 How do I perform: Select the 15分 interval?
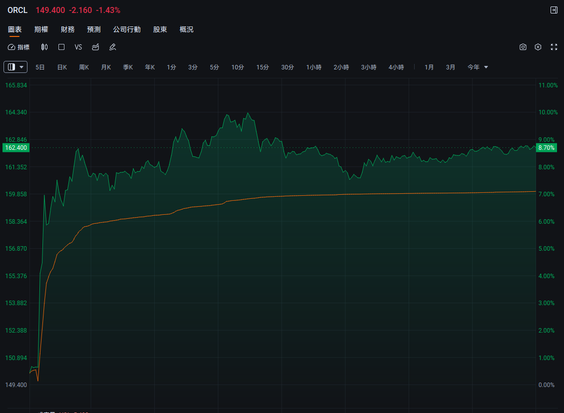(262, 67)
